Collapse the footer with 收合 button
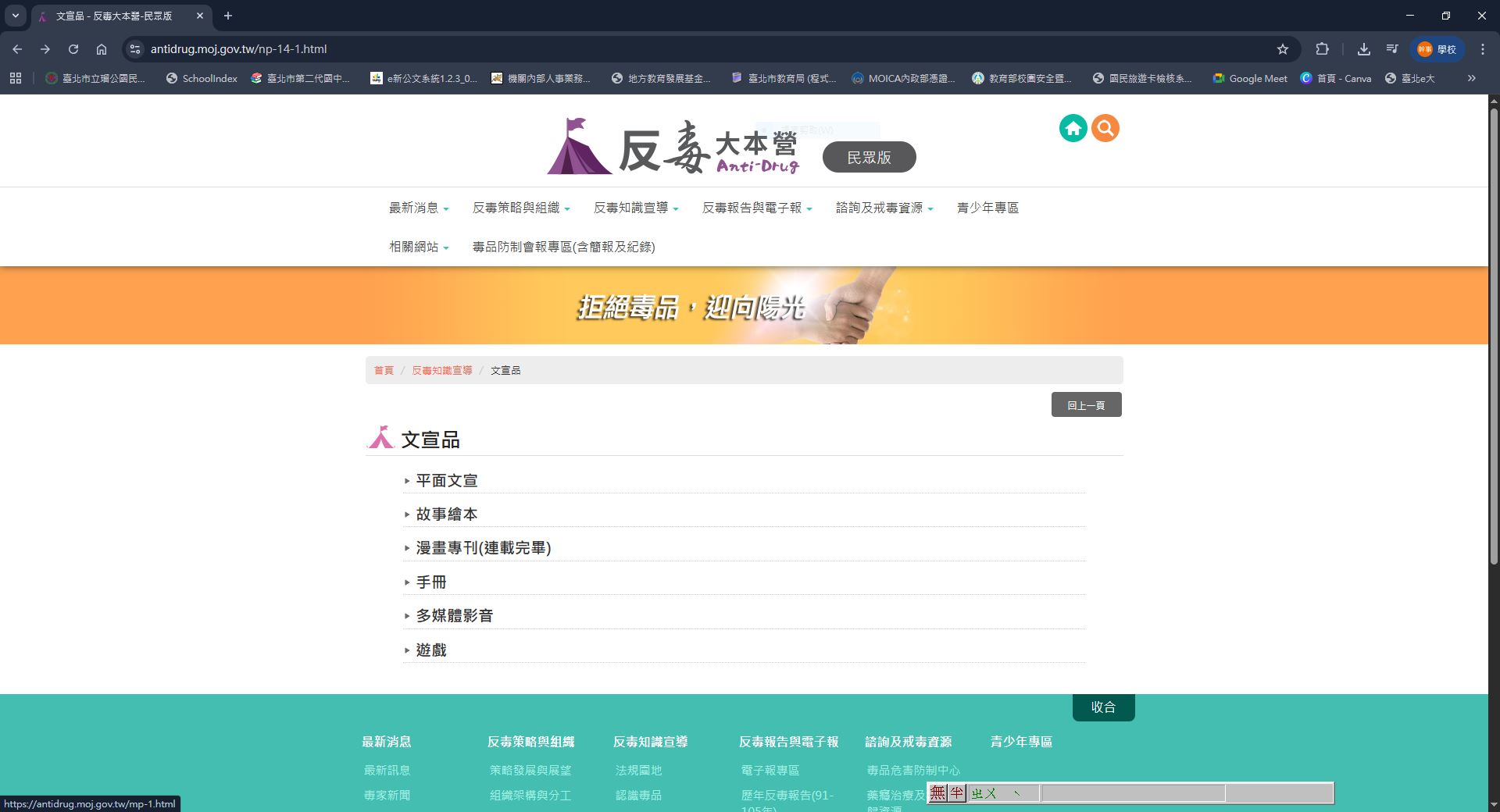 [1103, 707]
